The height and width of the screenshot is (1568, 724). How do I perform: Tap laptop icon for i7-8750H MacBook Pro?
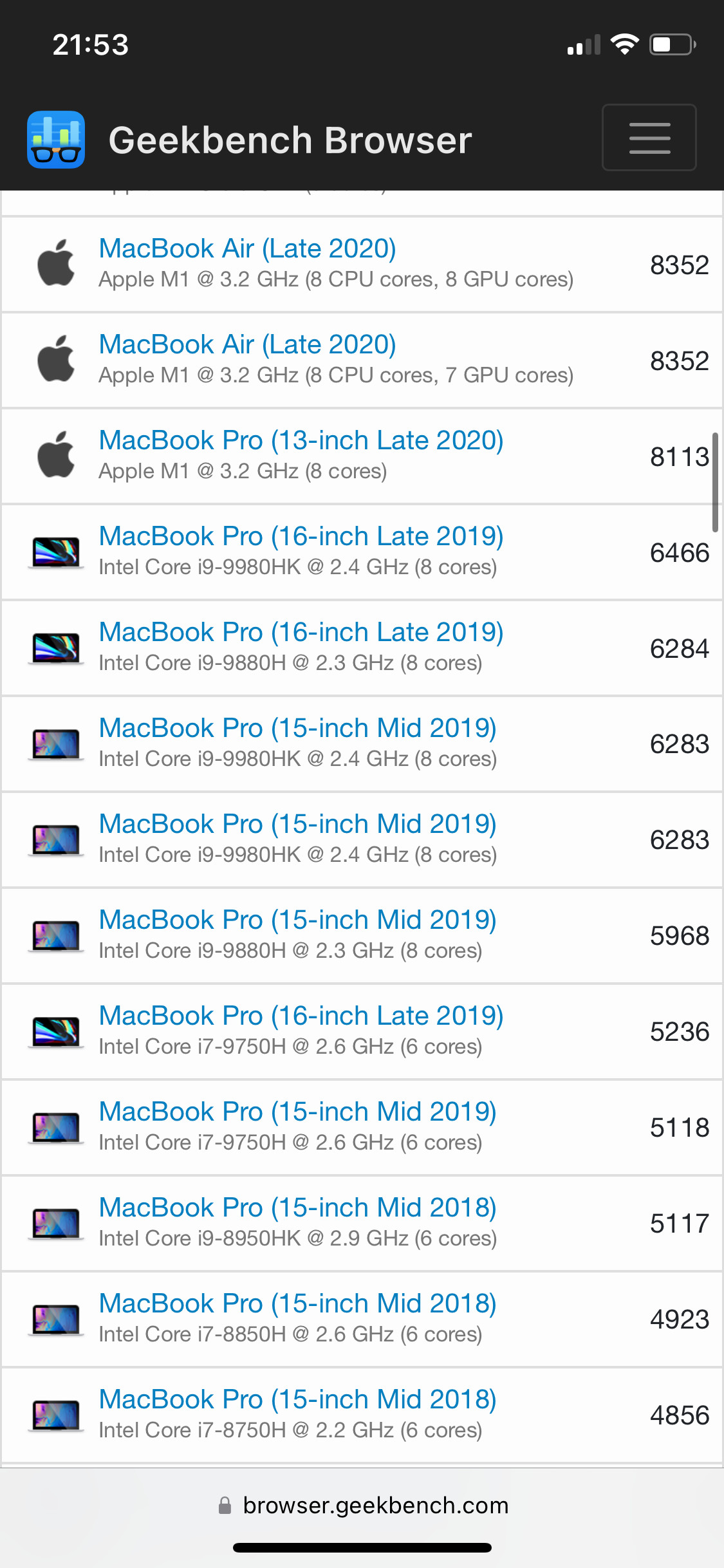click(x=56, y=1415)
